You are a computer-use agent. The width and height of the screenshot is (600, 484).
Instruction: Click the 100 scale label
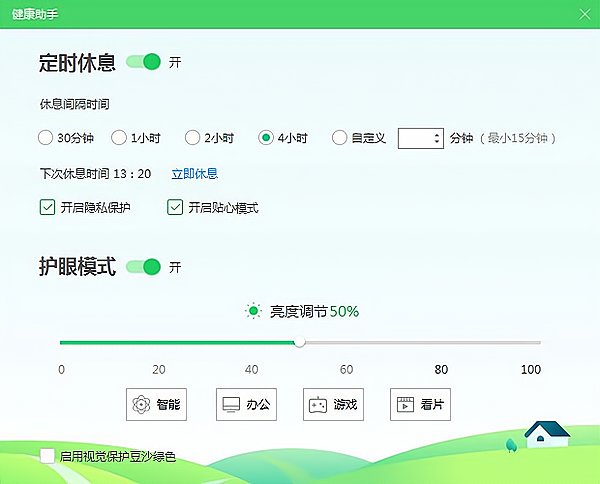531,369
